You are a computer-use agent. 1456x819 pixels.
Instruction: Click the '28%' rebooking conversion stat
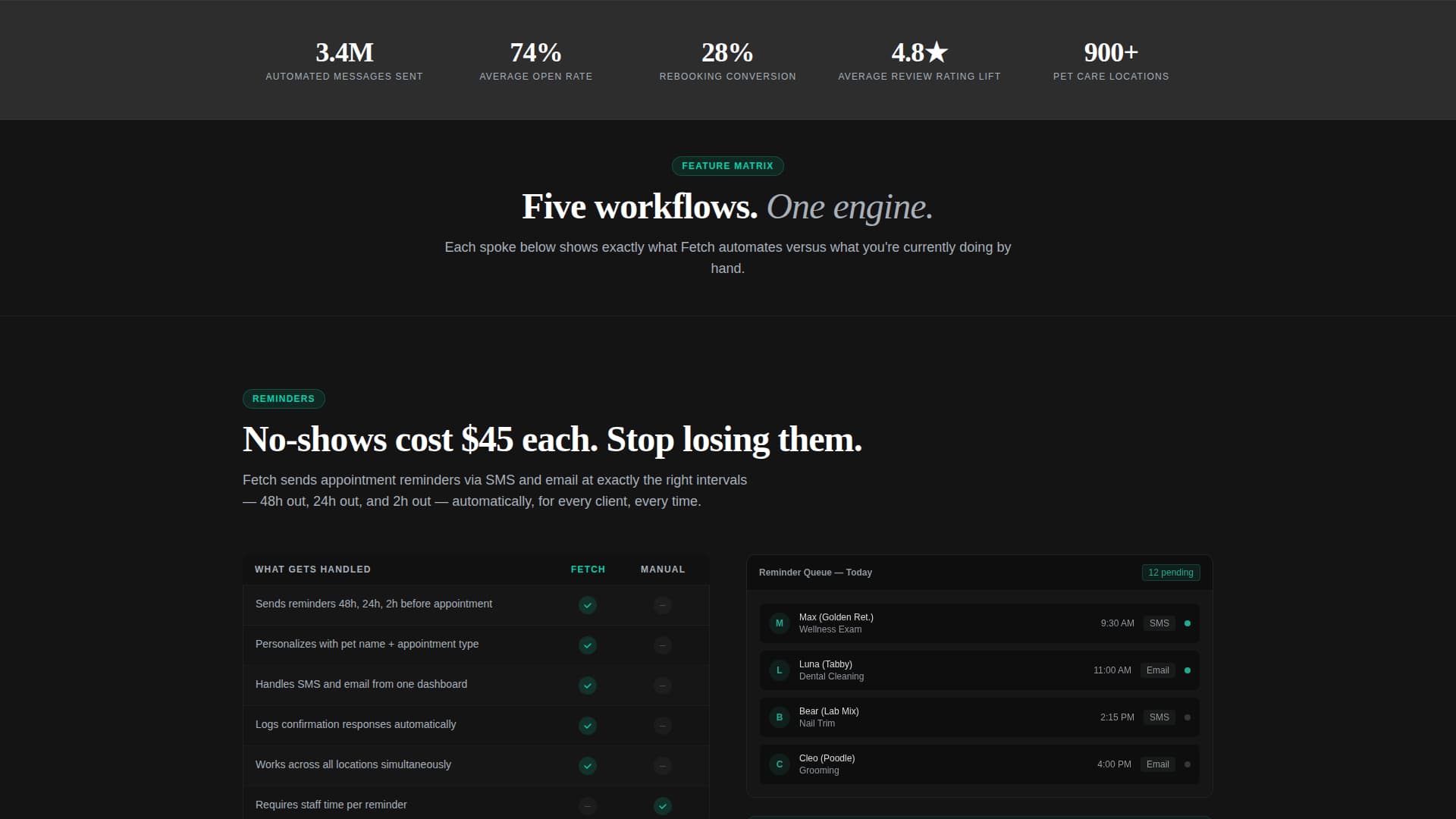[728, 53]
